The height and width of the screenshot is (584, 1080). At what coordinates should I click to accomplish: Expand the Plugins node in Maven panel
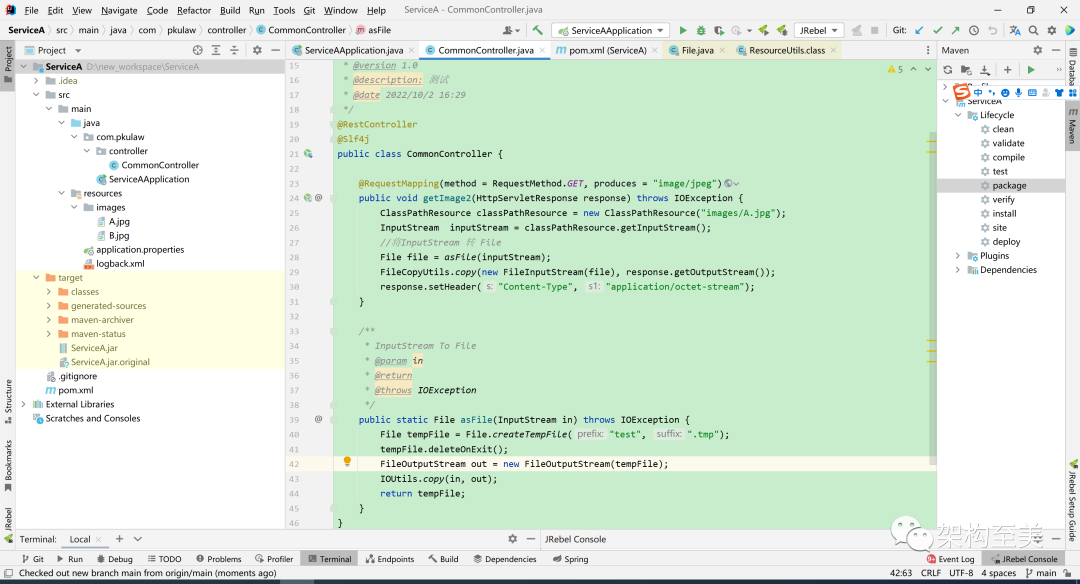tap(957, 256)
